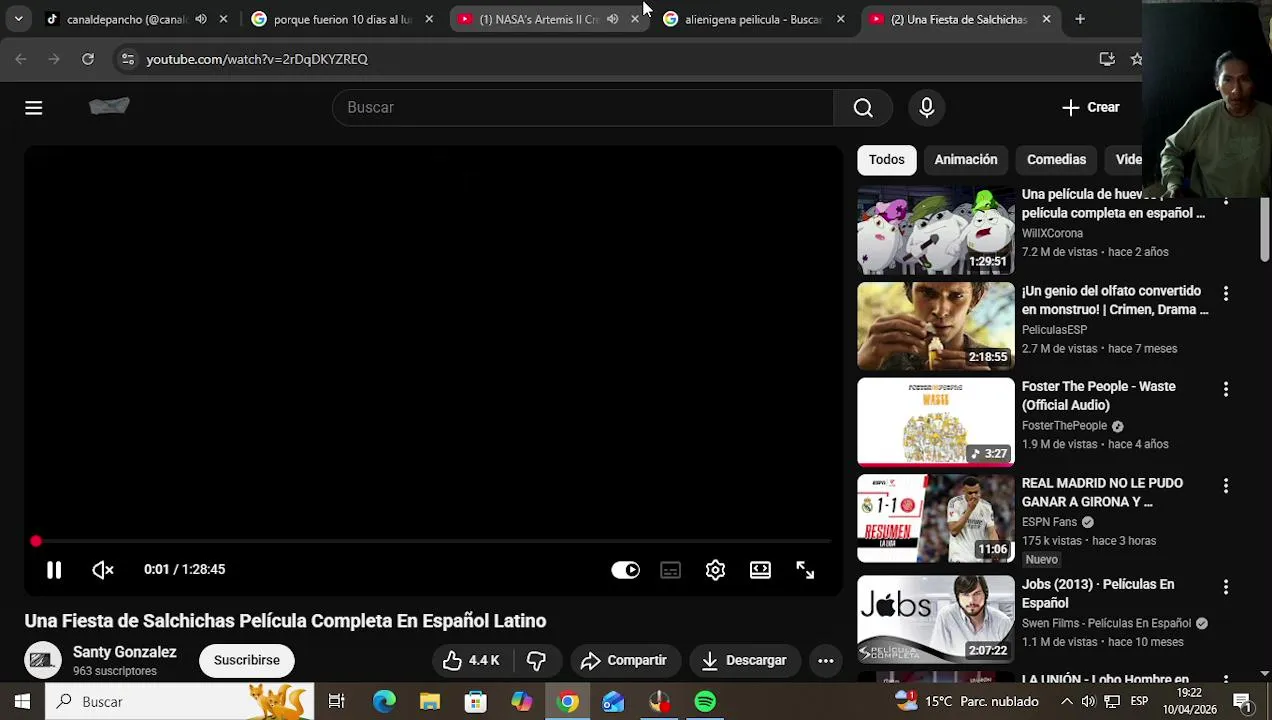Show hidden system tray icons
The image size is (1272, 720).
(1066, 702)
